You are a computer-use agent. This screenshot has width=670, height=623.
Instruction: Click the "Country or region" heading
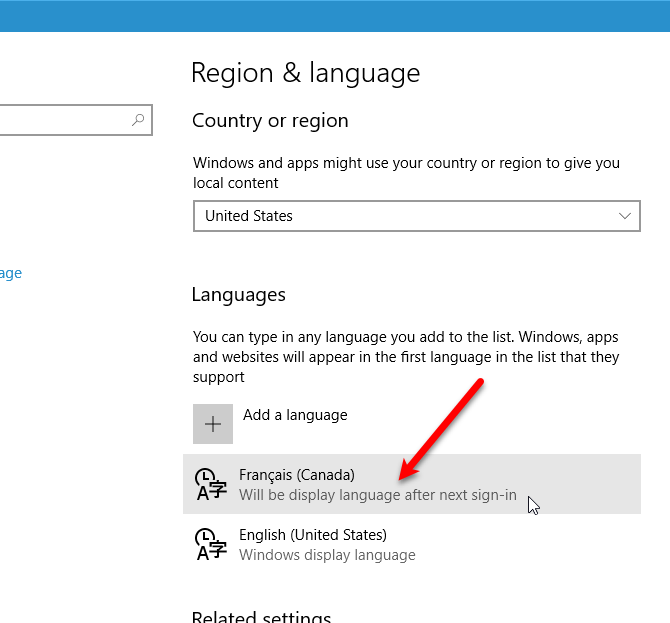(270, 121)
